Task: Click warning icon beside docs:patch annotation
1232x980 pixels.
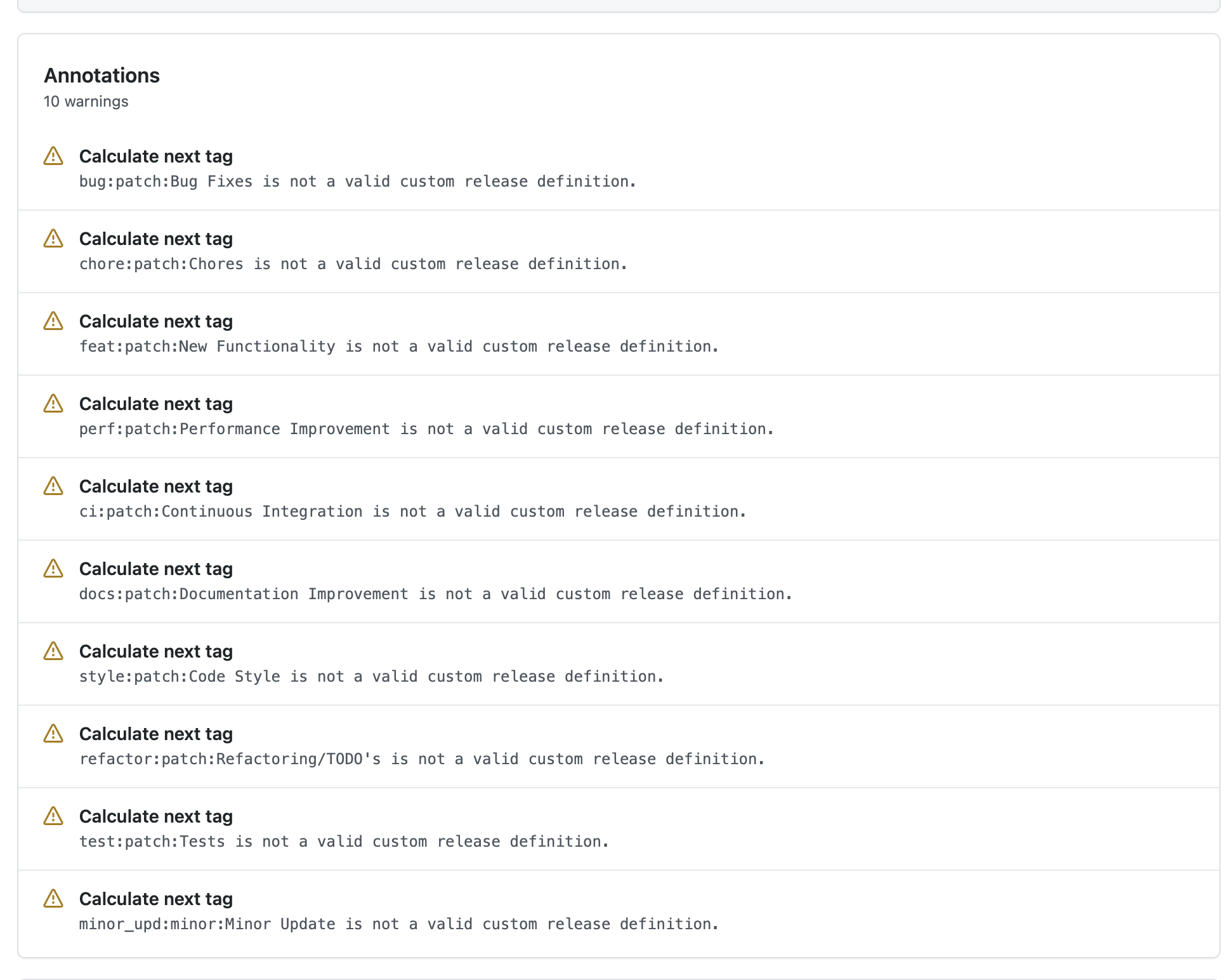Action: click(x=53, y=569)
